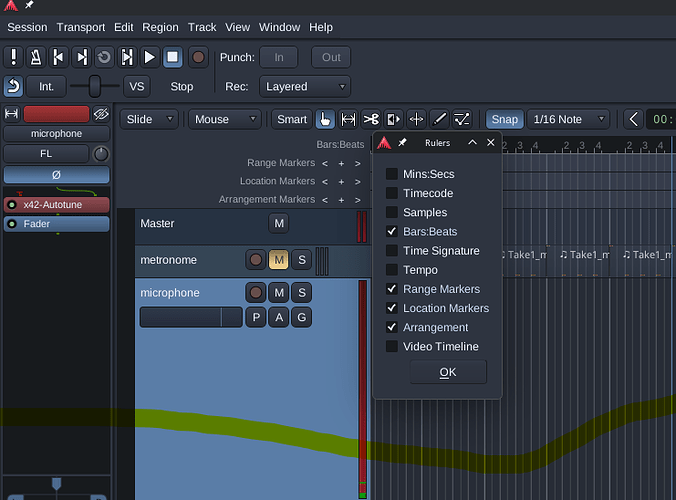676x500 pixels.
Task: Arm the microphone track record button
Action: click(256, 293)
